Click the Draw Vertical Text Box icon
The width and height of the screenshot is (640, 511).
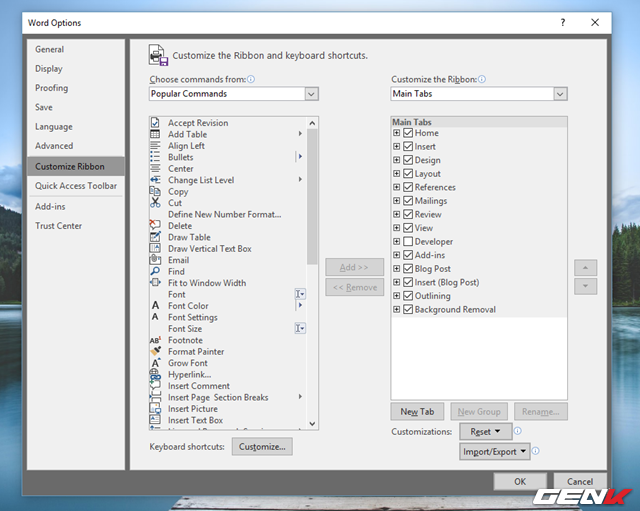[155, 248]
